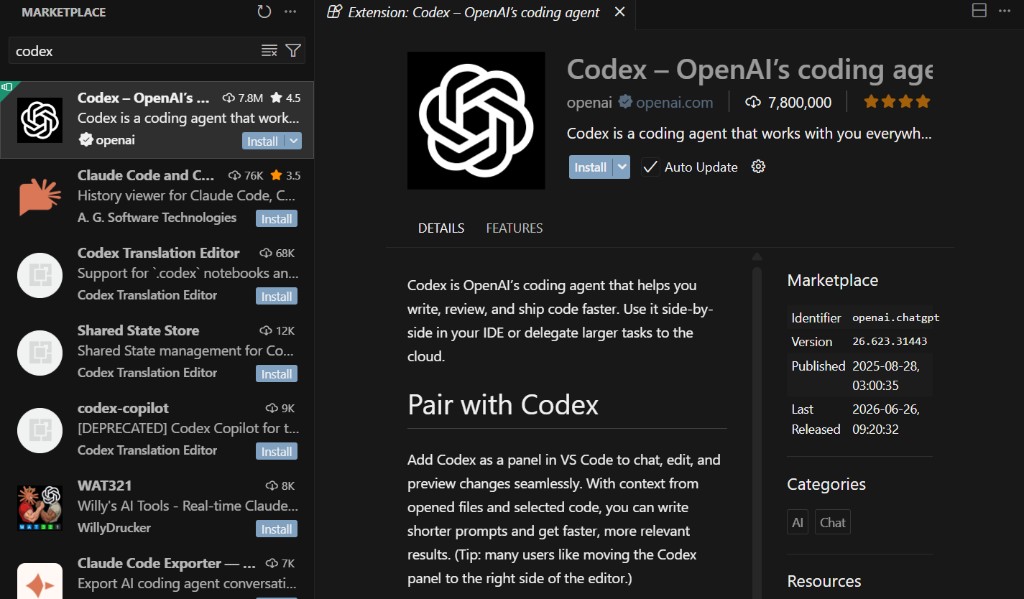The height and width of the screenshot is (599, 1024).
Task: Select the Codex Translation Editor title
Action: point(159,253)
